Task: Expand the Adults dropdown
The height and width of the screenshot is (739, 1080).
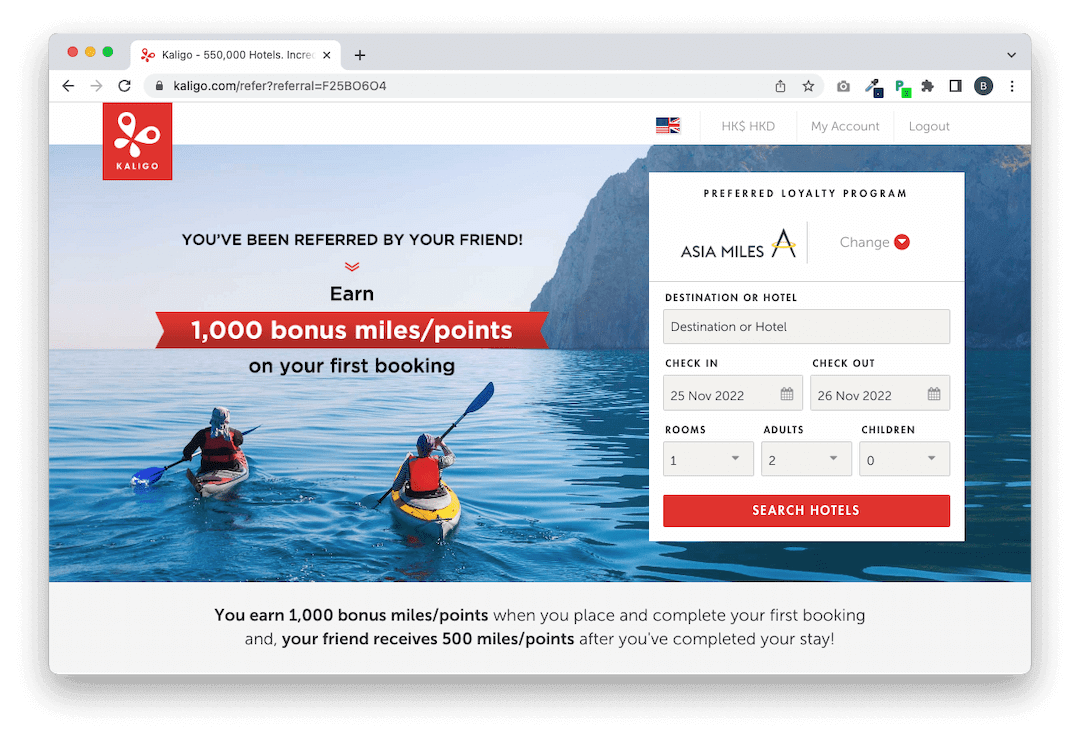Action: 806,459
